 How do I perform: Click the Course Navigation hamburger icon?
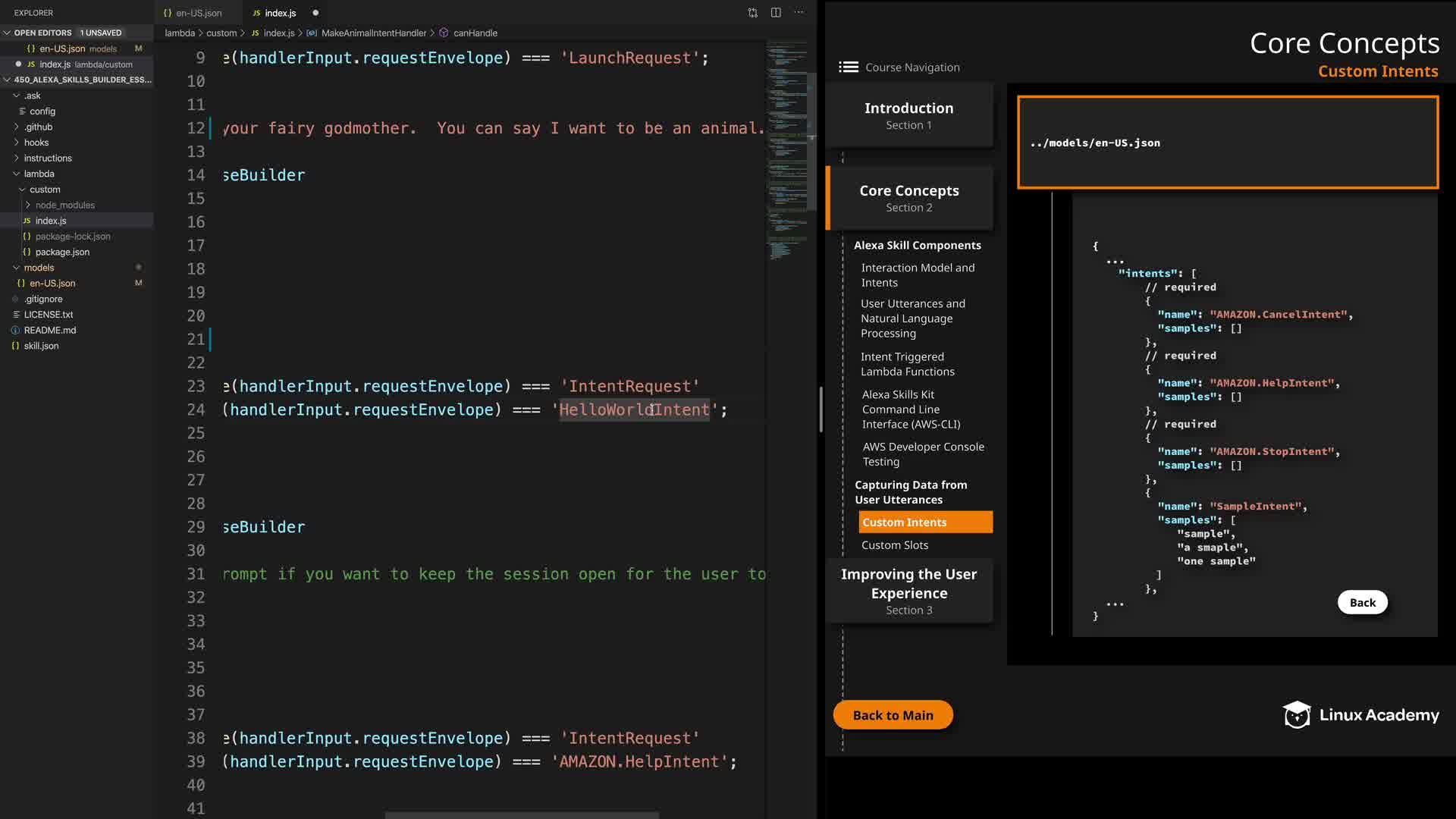[x=848, y=67]
